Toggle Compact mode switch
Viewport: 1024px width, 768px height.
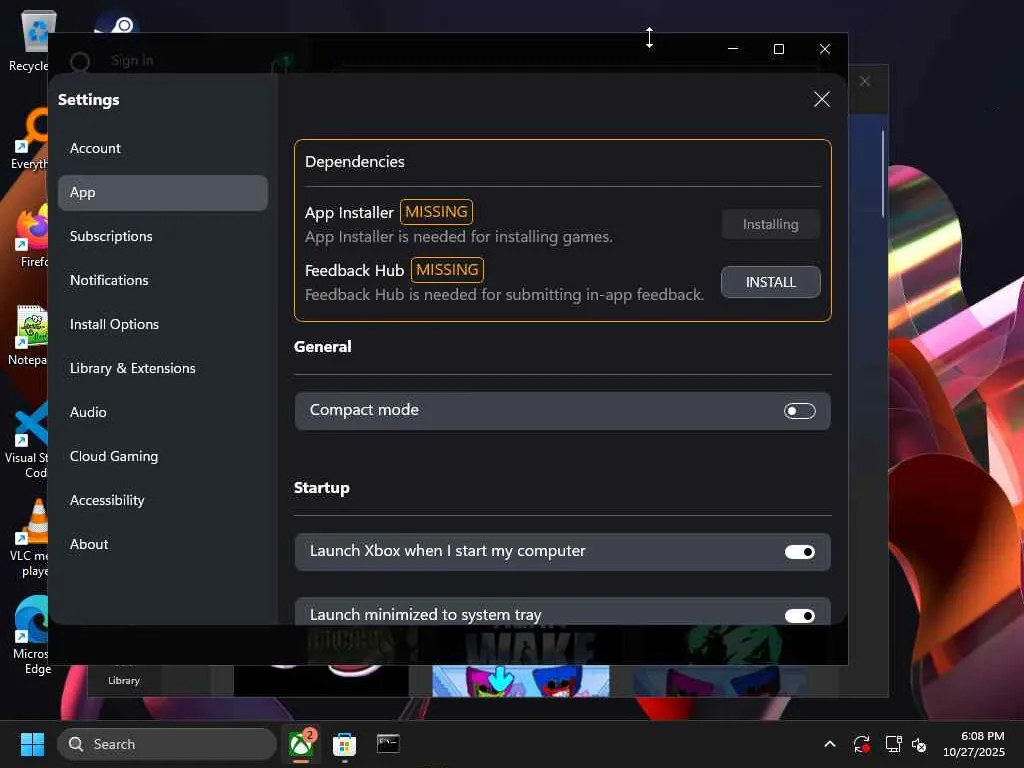pyautogui.click(x=799, y=411)
